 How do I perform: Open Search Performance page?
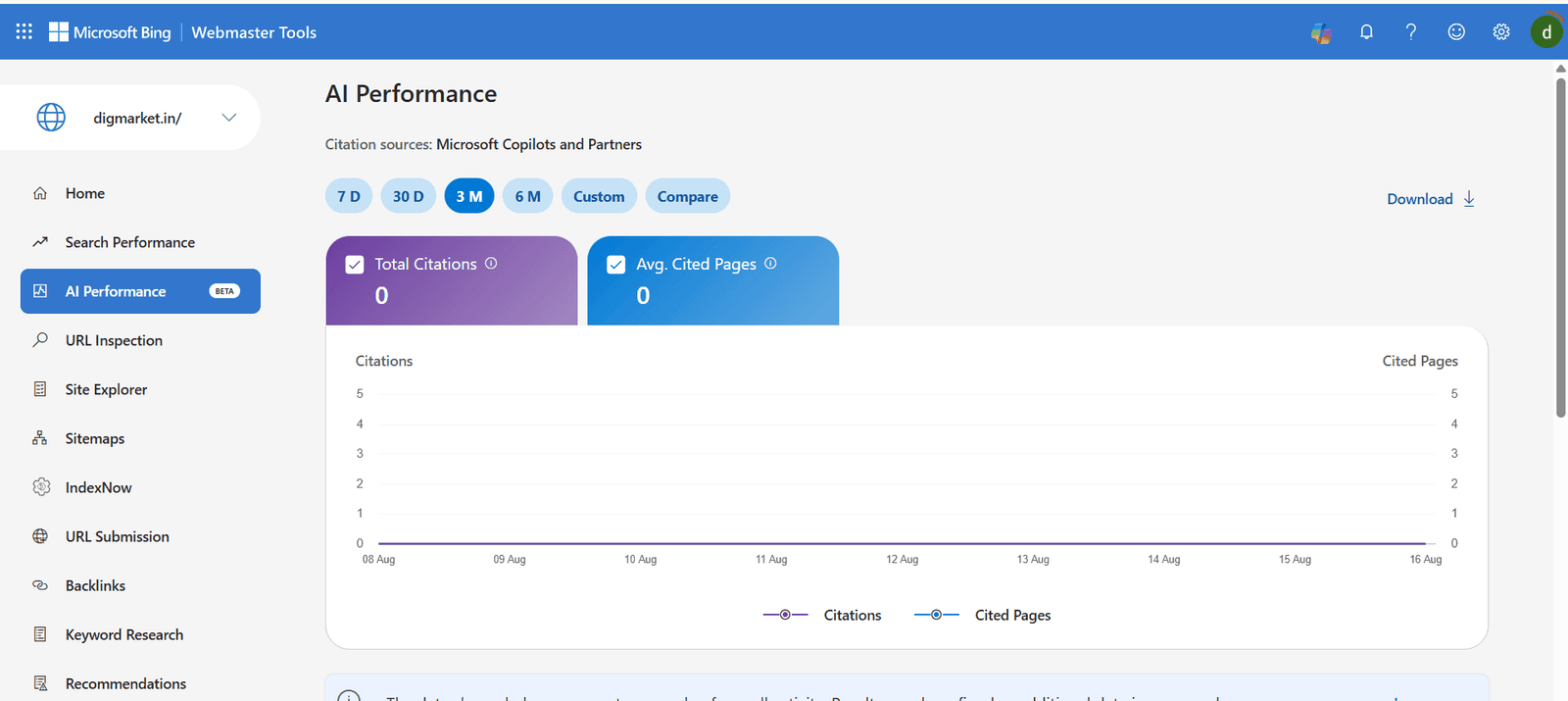point(140,242)
